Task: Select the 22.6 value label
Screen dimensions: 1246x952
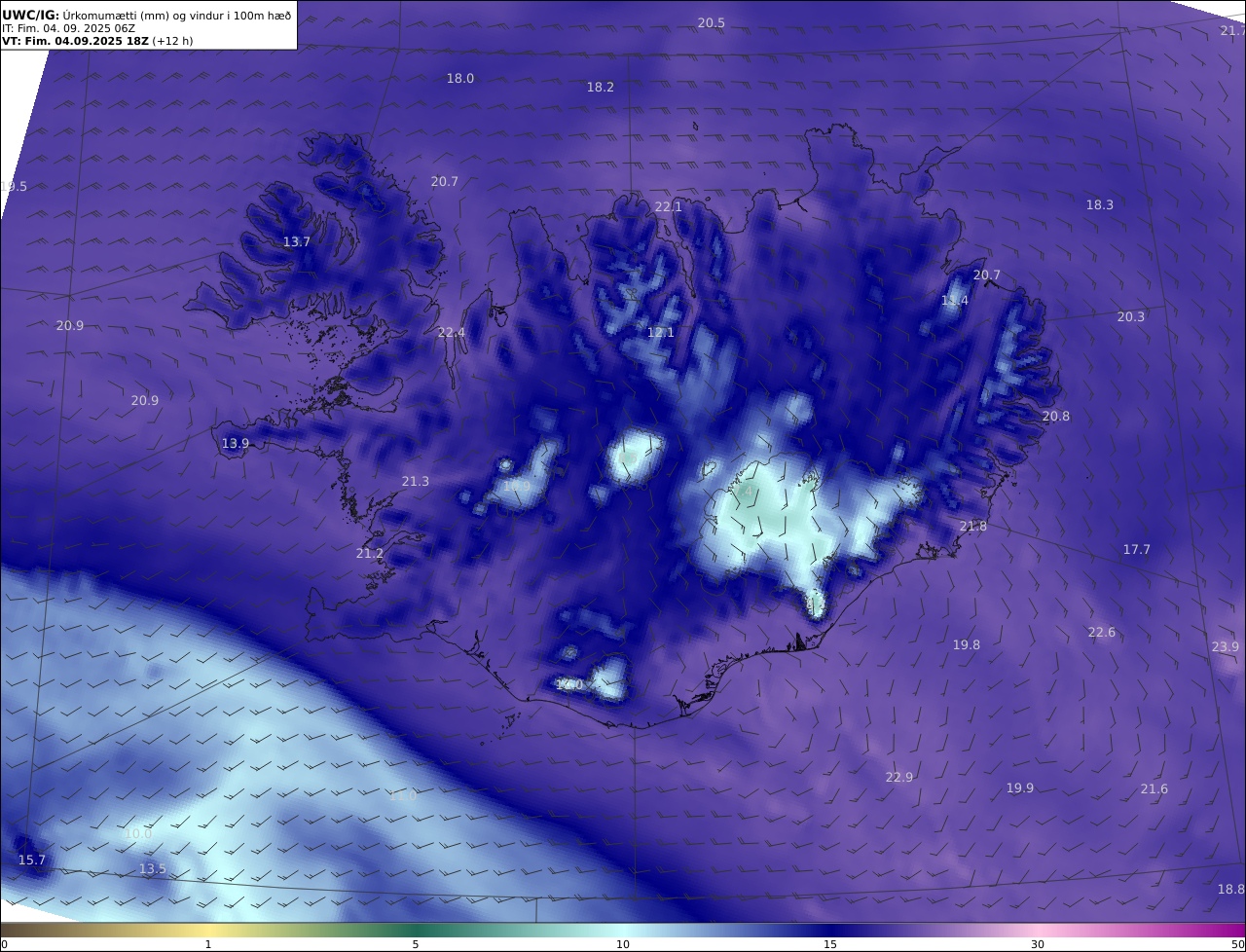Action: click(x=1102, y=632)
